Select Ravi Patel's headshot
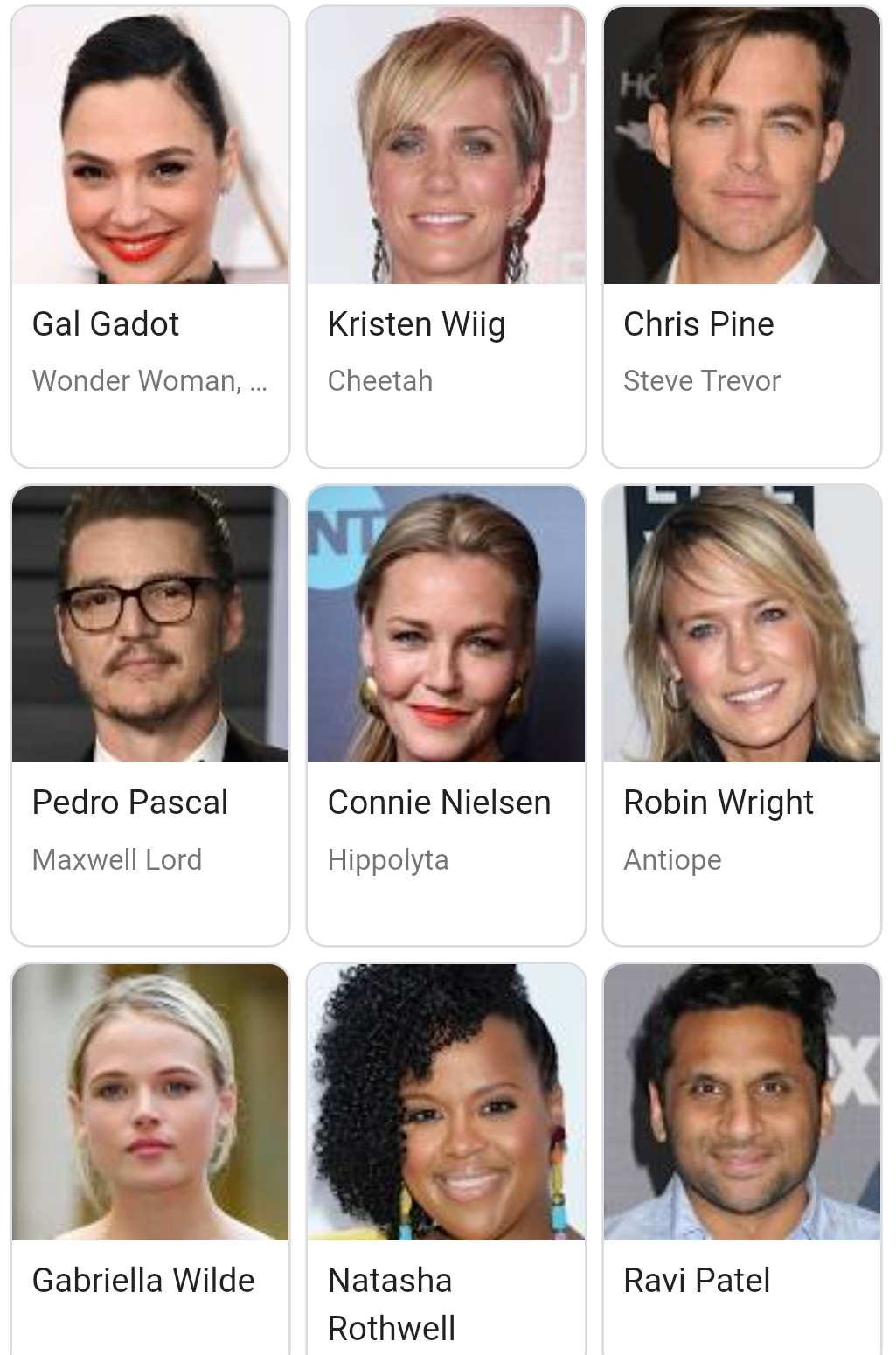The height and width of the screenshot is (1355, 896). 742,1101
